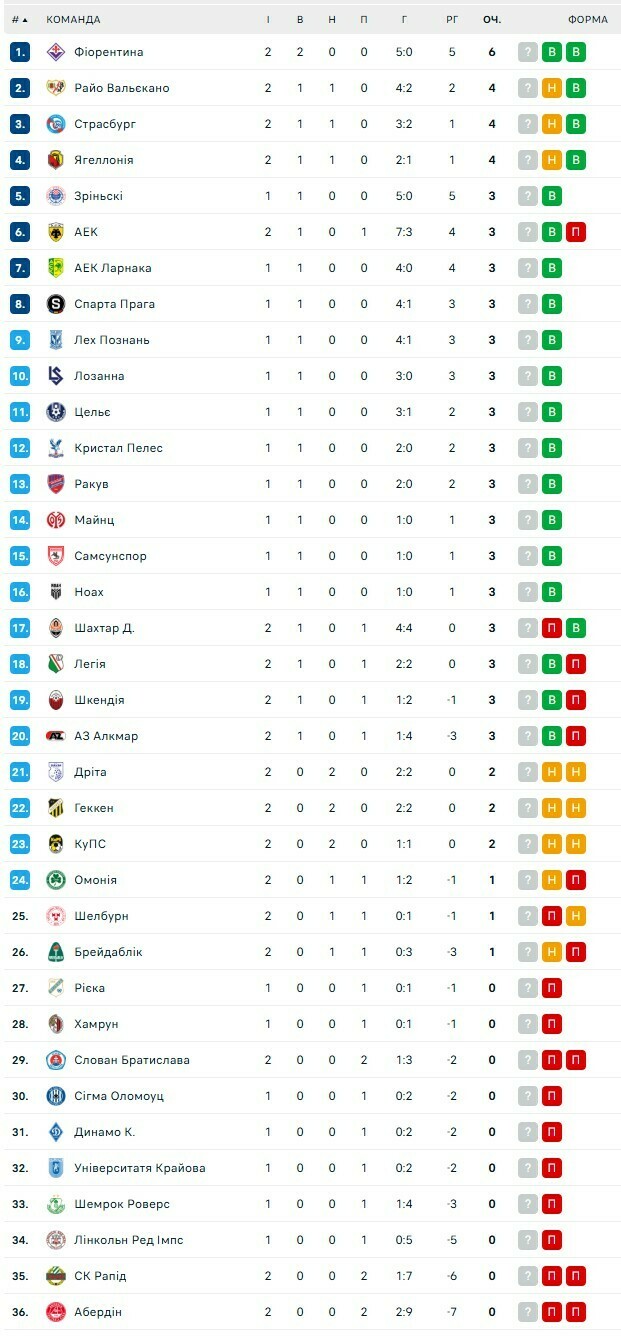The height and width of the screenshot is (1336, 621).
Task: Sort table by ОЧ. points column
Action: pos(491,20)
